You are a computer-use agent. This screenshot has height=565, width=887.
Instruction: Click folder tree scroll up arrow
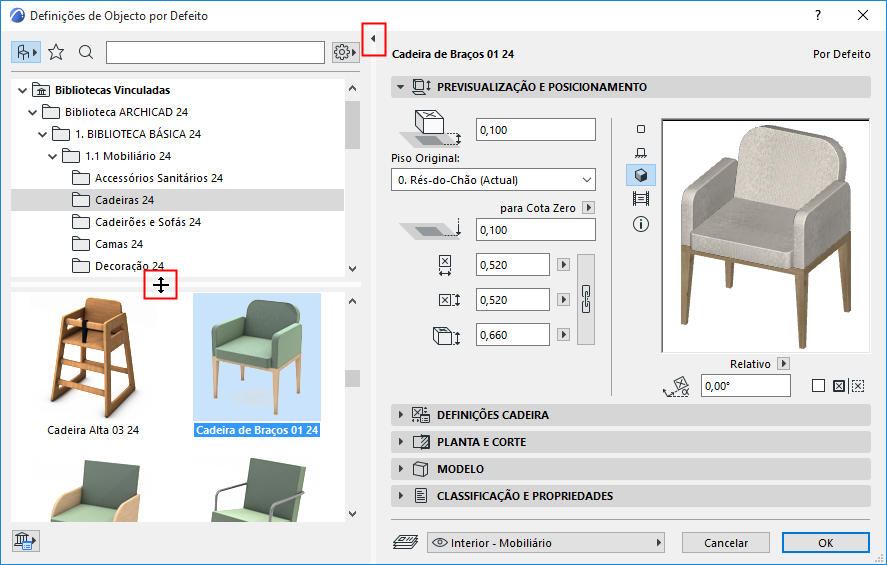point(352,88)
